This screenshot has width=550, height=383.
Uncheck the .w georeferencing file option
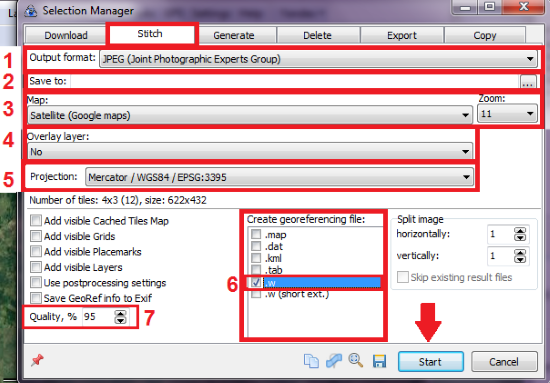tap(256, 282)
